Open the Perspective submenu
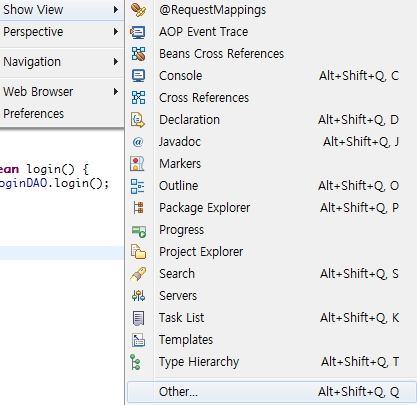This screenshot has width=417, height=405. pos(62,32)
